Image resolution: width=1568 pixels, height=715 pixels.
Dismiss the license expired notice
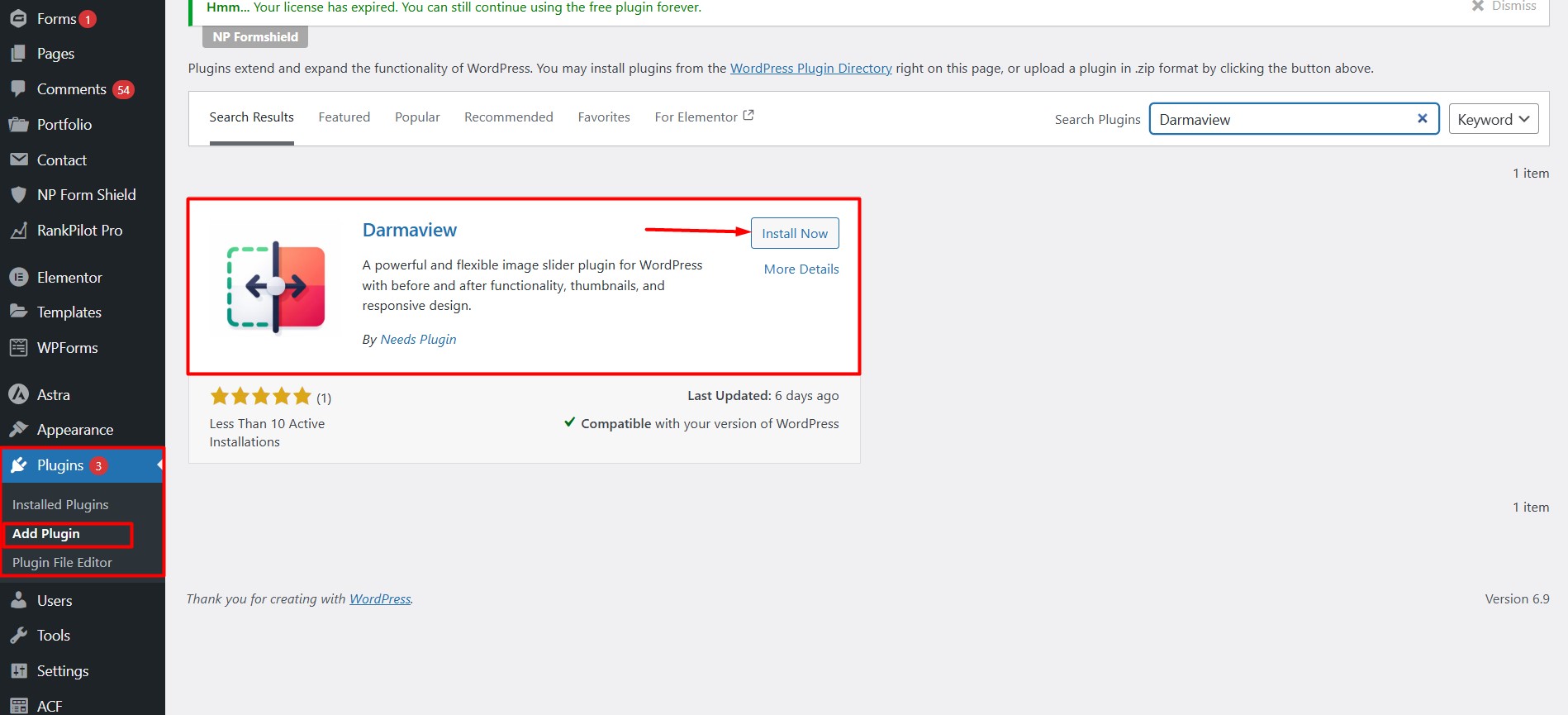click(x=1504, y=6)
